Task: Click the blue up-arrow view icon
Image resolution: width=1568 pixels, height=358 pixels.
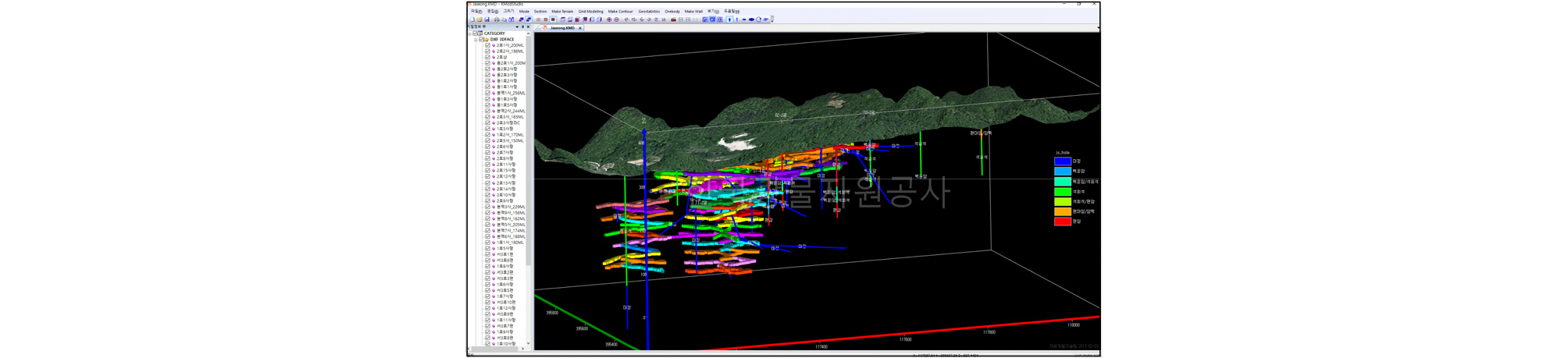Action: click(x=729, y=19)
